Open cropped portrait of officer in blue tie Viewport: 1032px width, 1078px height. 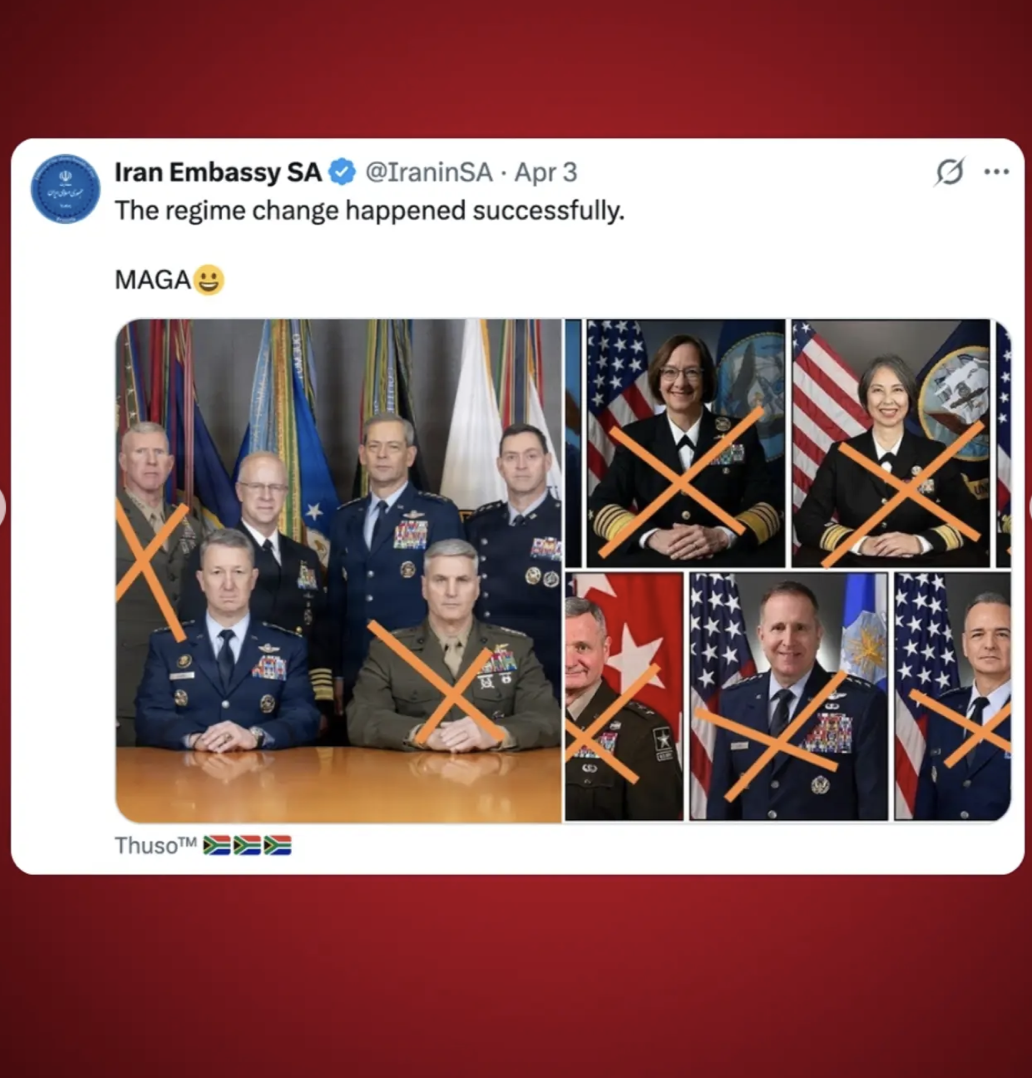coord(952,696)
